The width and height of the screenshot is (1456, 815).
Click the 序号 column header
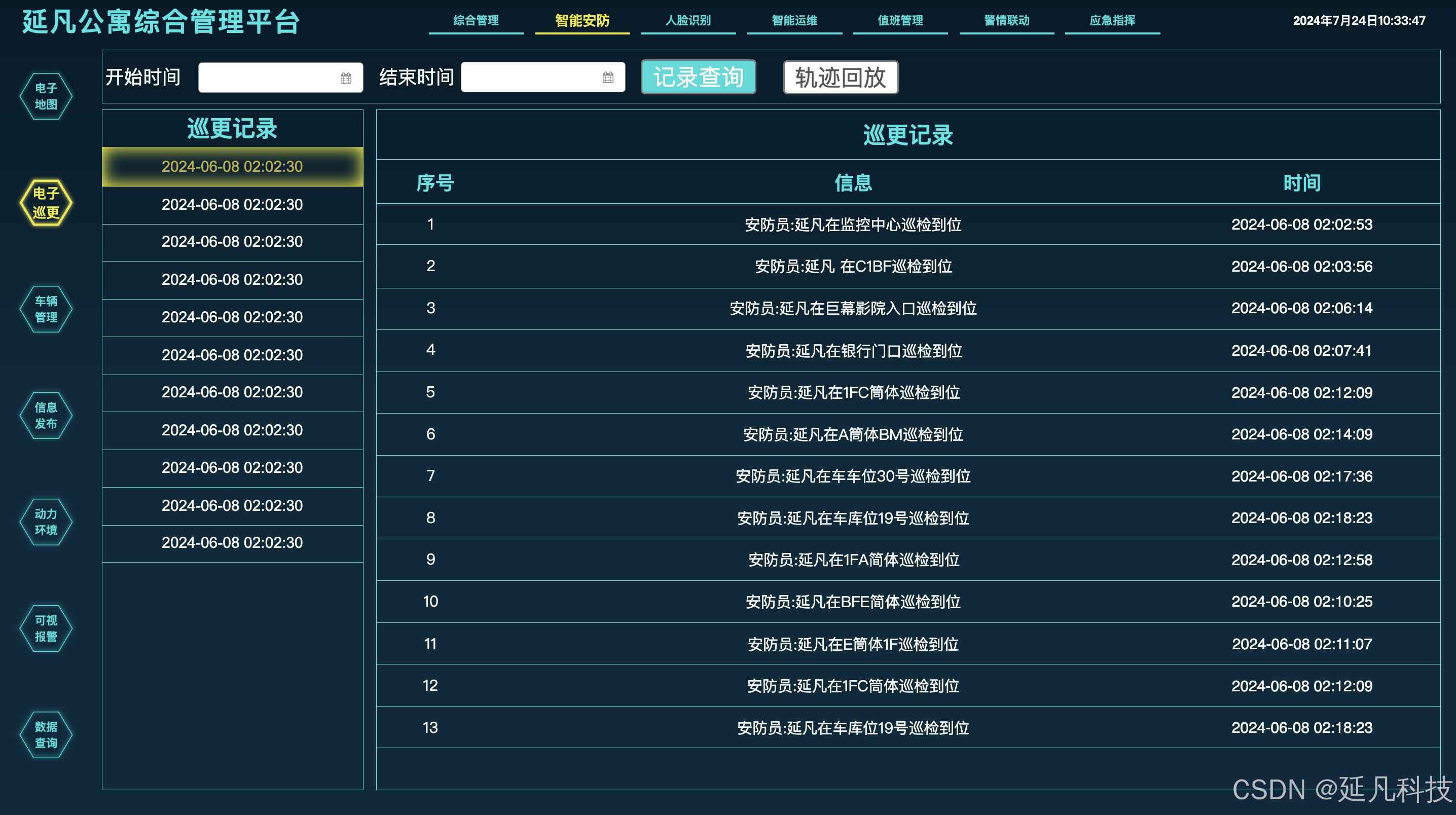[x=435, y=183]
